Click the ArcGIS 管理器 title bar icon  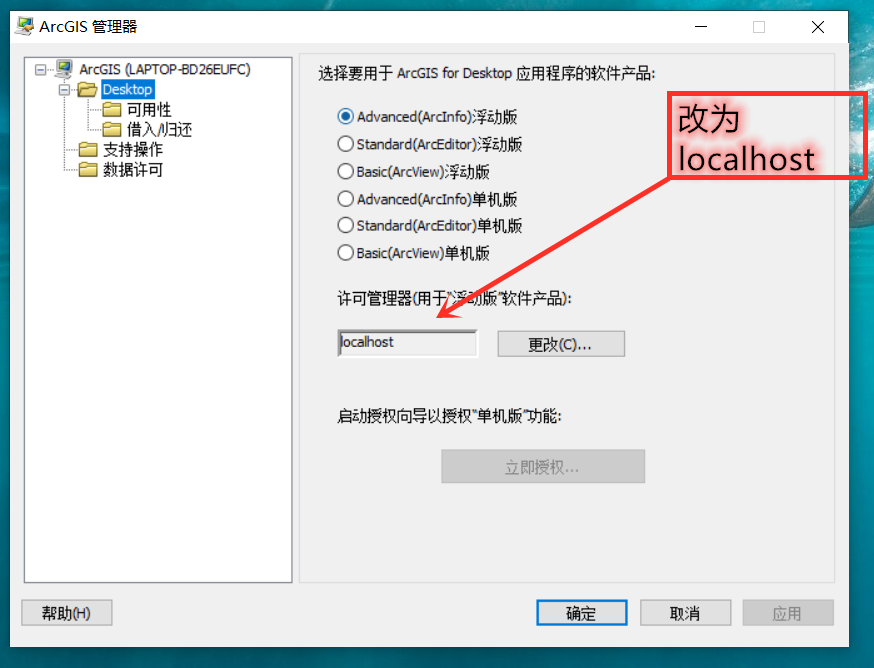pyautogui.click(x=24, y=26)
